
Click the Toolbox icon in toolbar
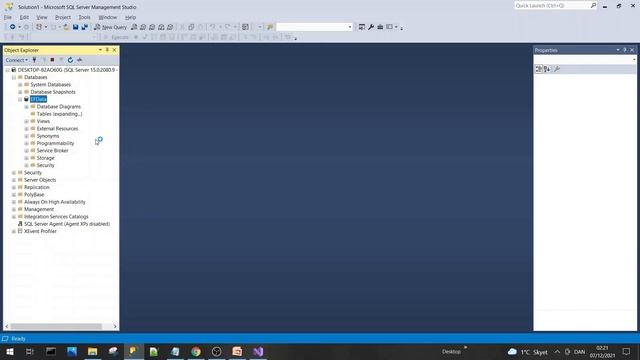(380, 27)
